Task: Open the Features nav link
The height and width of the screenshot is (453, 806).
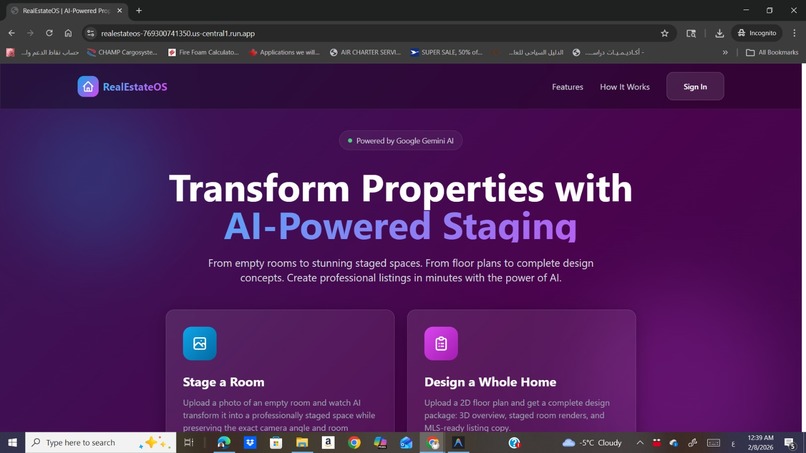Action: click(x=567, y=87)
